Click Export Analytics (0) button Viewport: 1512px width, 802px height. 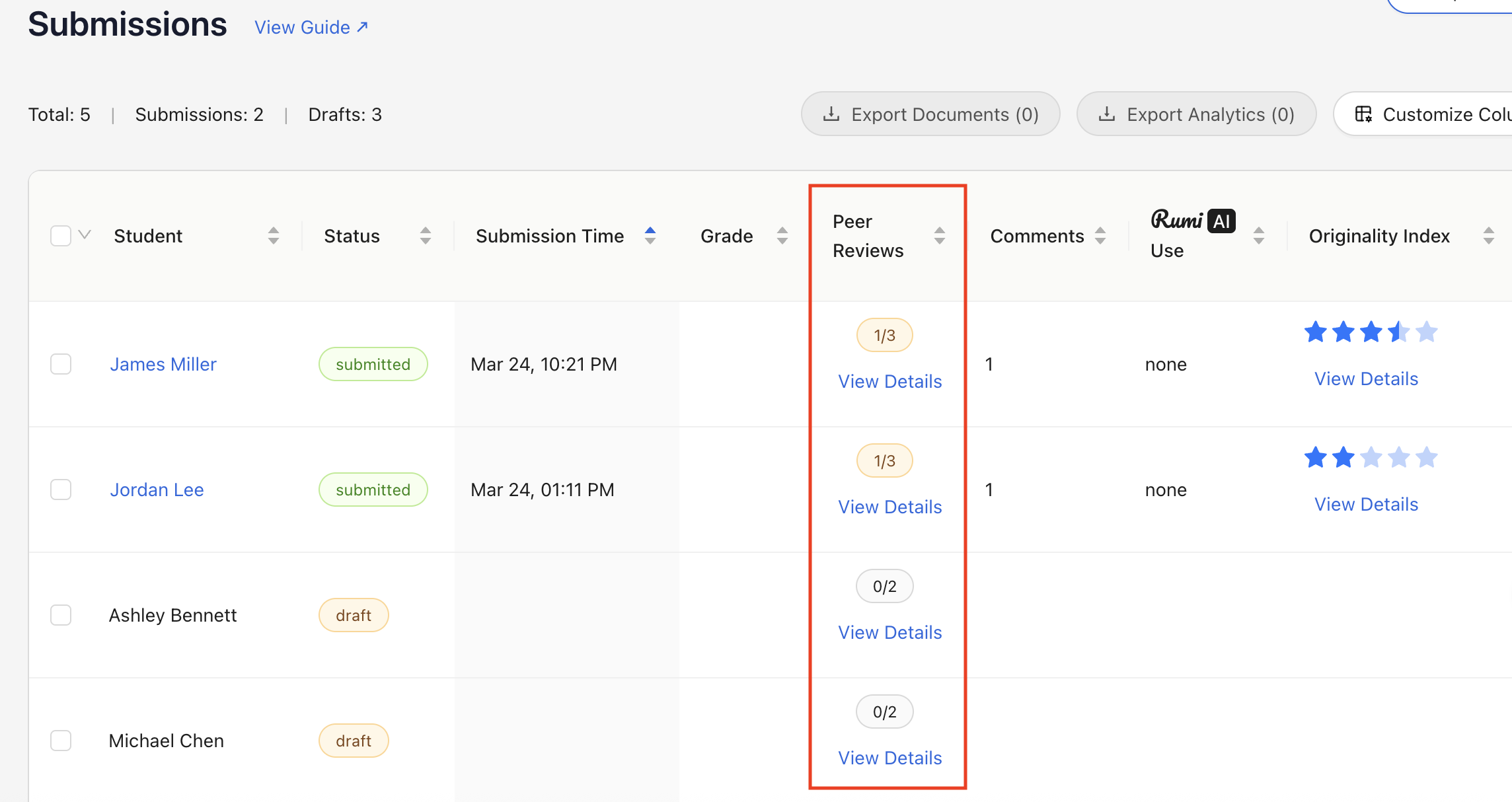[1196, 114]
